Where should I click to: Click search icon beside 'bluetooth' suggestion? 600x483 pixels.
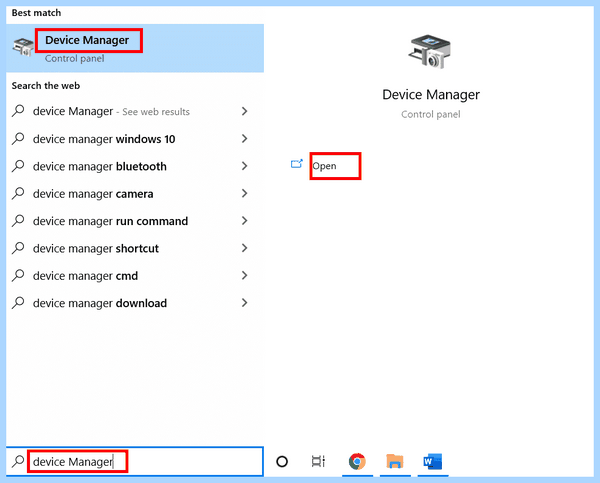18,166
